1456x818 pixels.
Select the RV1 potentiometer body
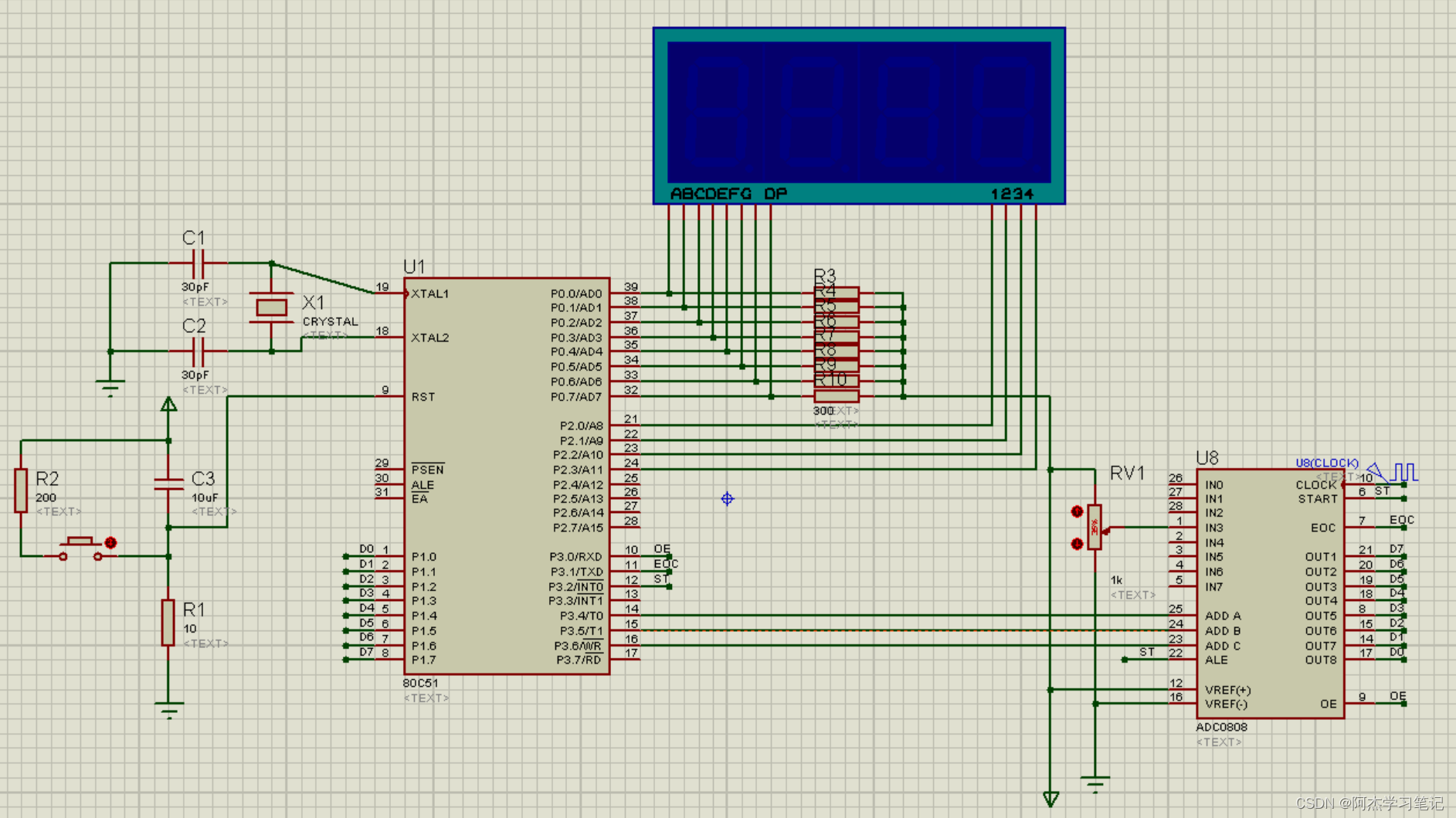tap(1094, 527)
